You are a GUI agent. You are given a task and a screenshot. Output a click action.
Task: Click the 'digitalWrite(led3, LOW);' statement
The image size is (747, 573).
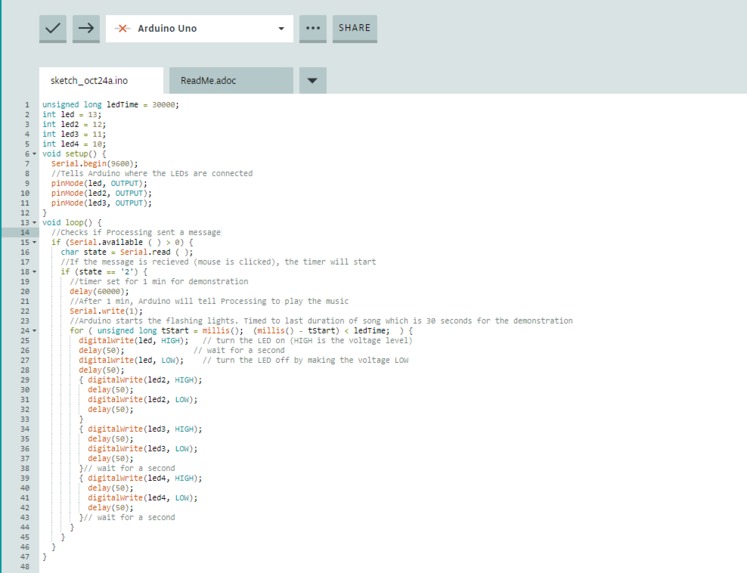(x=143, y=449)
